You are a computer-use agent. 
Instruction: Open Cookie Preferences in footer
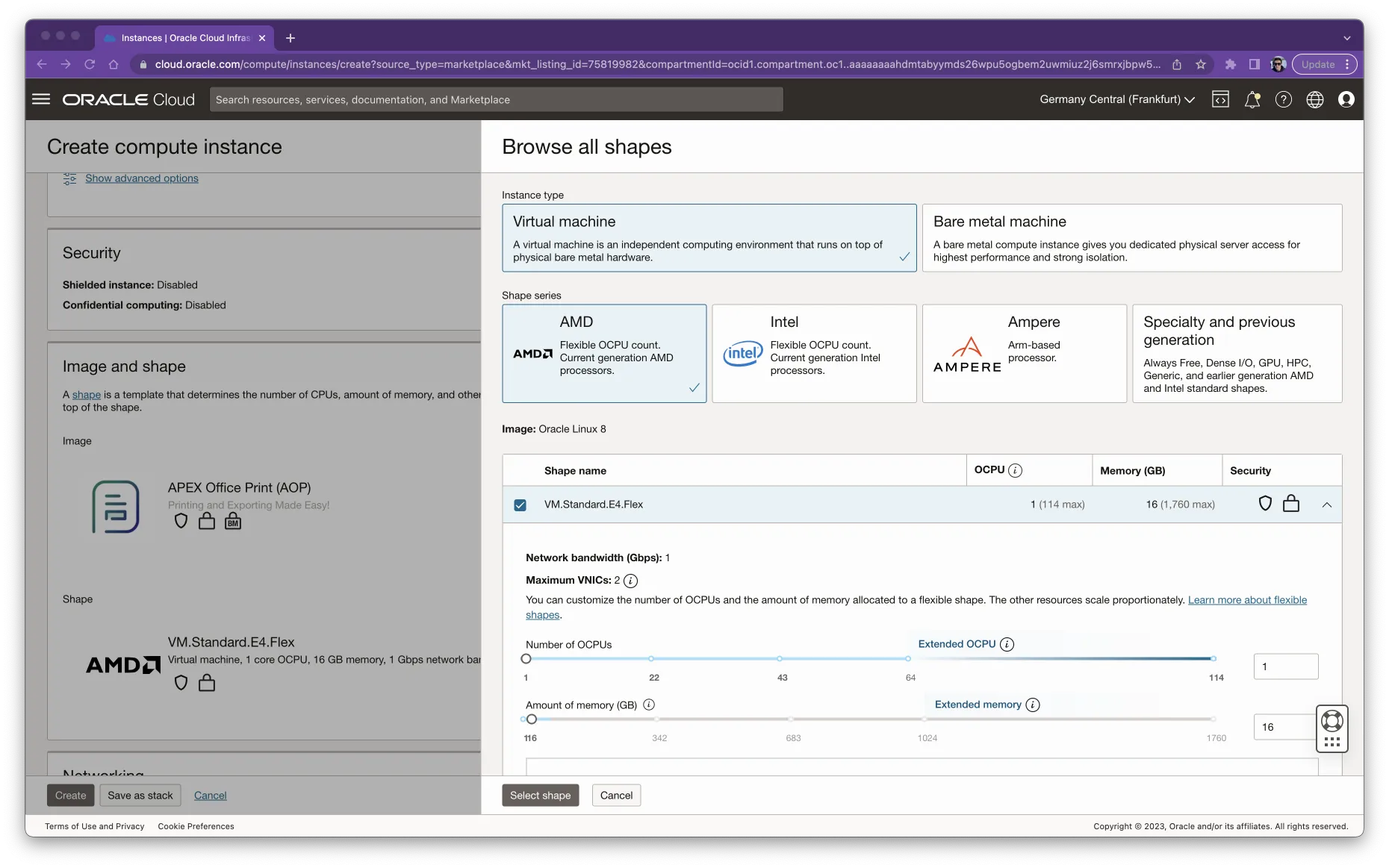[x=196, y=826]
